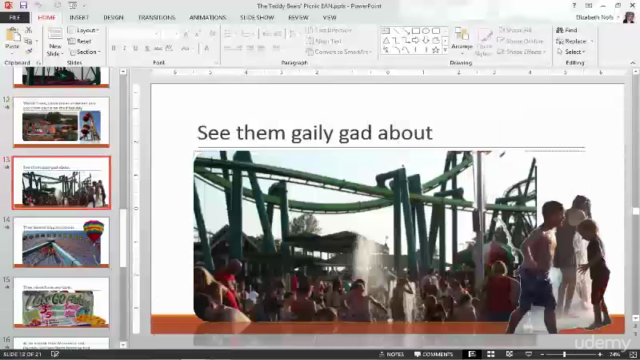The width and height of the screenshot is (640, 360).
Task: Switch to the SLIDE SHOW tab
Action: pos(257,18)
